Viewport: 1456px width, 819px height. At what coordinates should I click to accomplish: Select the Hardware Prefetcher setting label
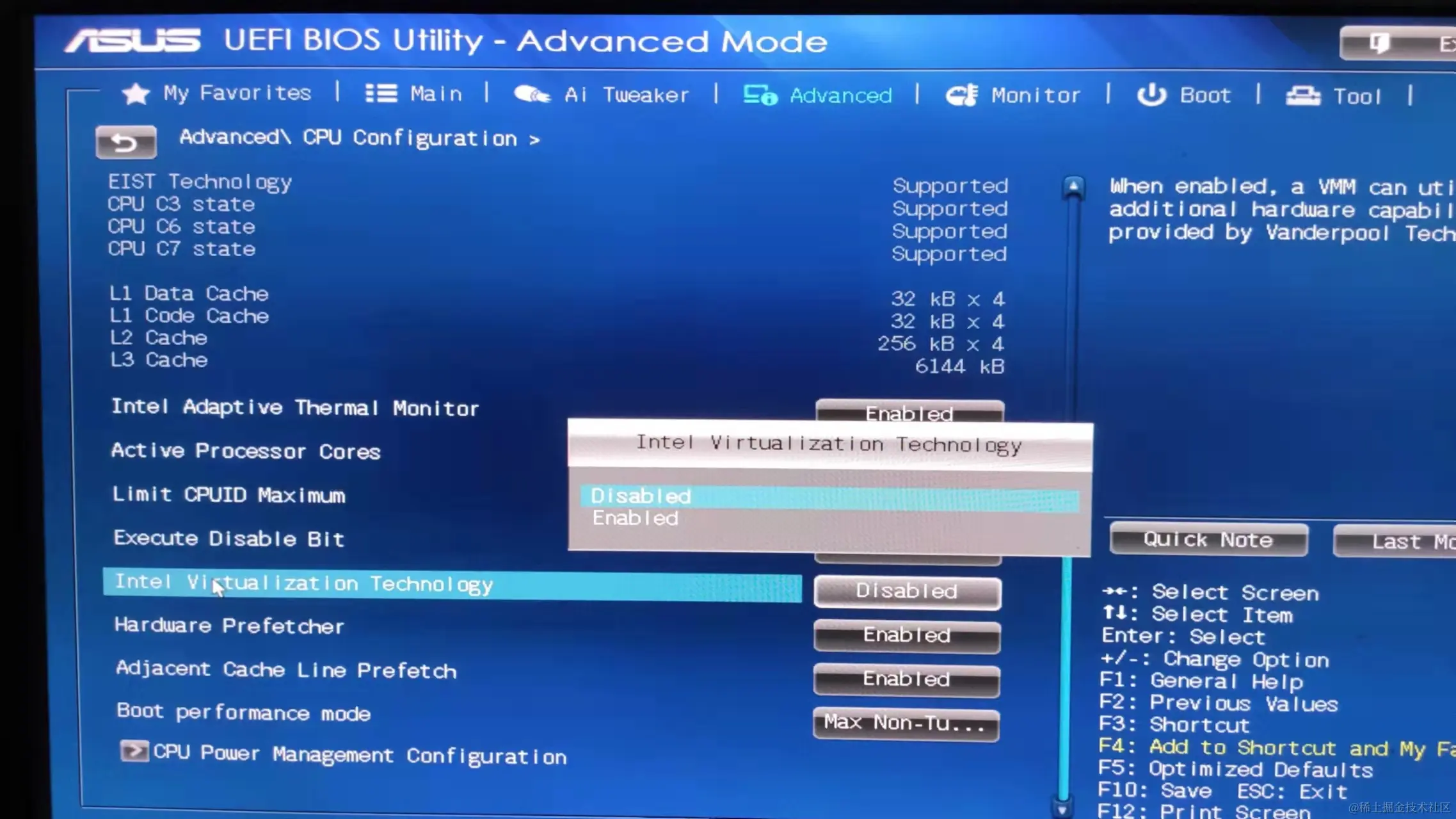coord(229,626)
